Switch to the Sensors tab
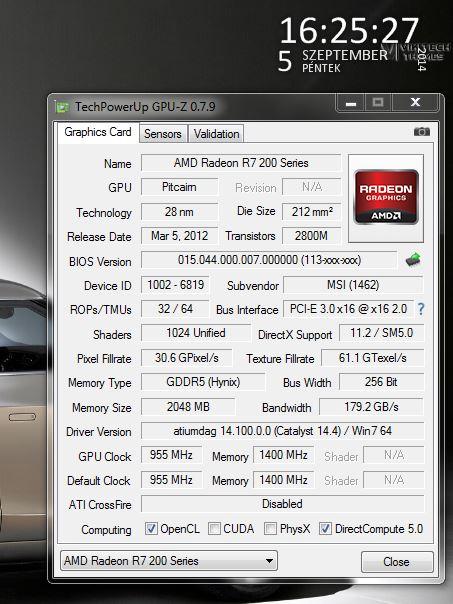Viewport: 453px width, 604px height. pos(163,134)
